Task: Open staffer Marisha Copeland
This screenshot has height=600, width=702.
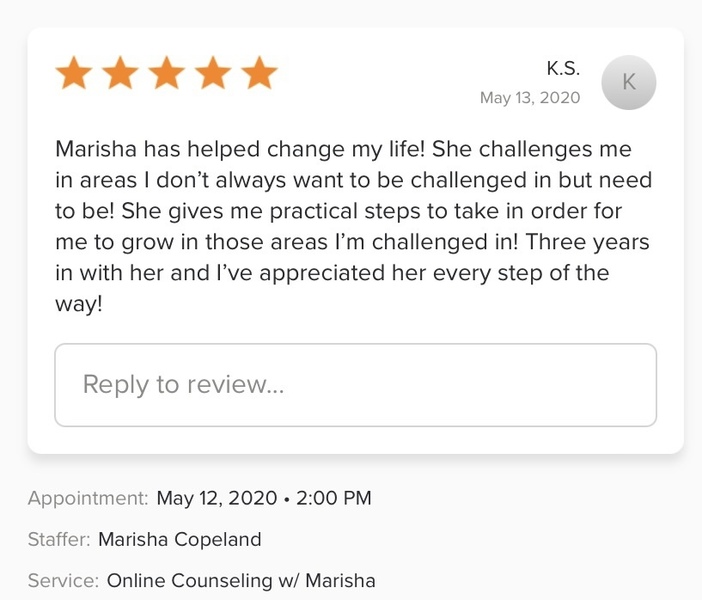Action: [x=180, y=539]
